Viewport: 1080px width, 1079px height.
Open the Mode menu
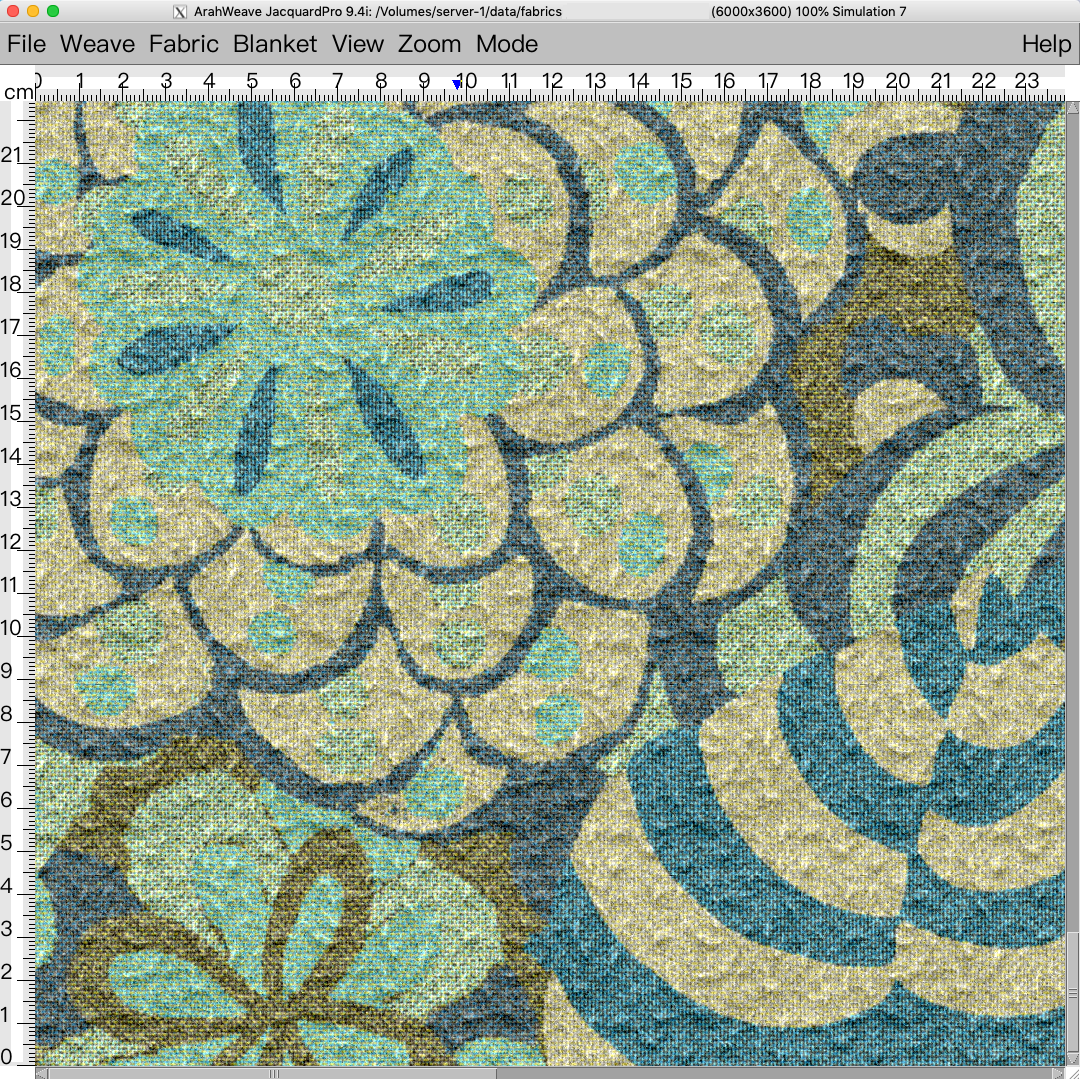507,44
